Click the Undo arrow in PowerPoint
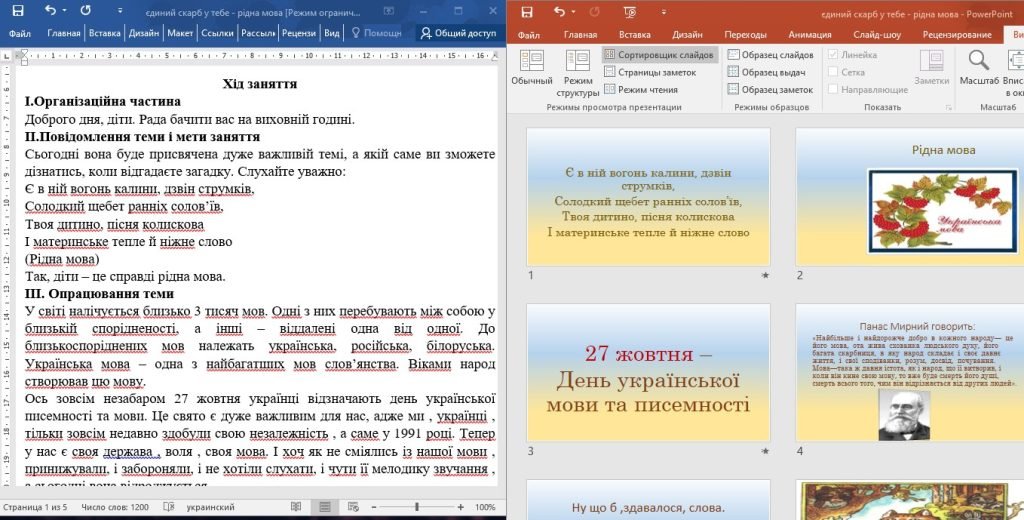 tap(560, 11)
